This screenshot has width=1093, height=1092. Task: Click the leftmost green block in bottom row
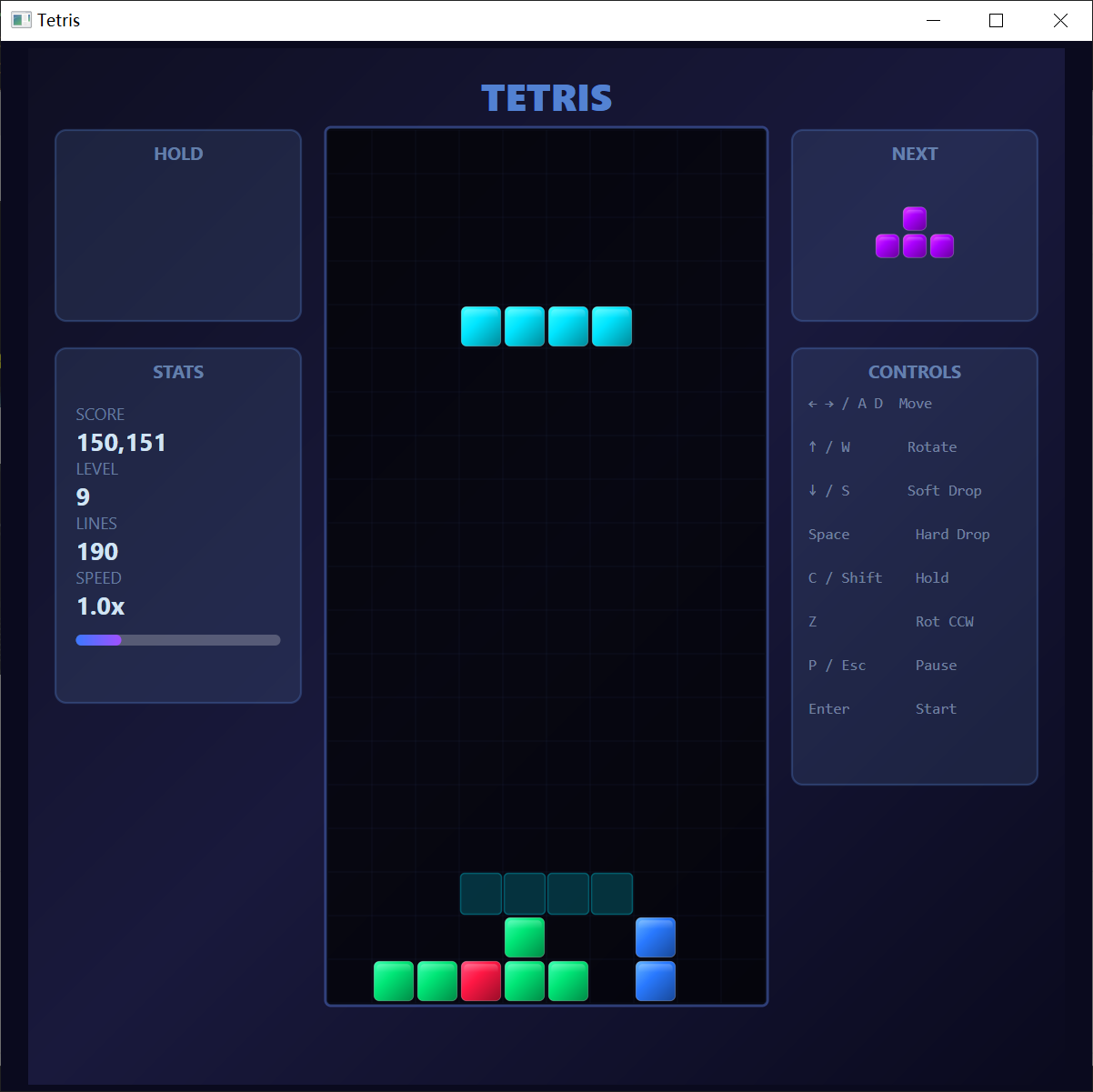pyautogui.click(x=394, y=981)
